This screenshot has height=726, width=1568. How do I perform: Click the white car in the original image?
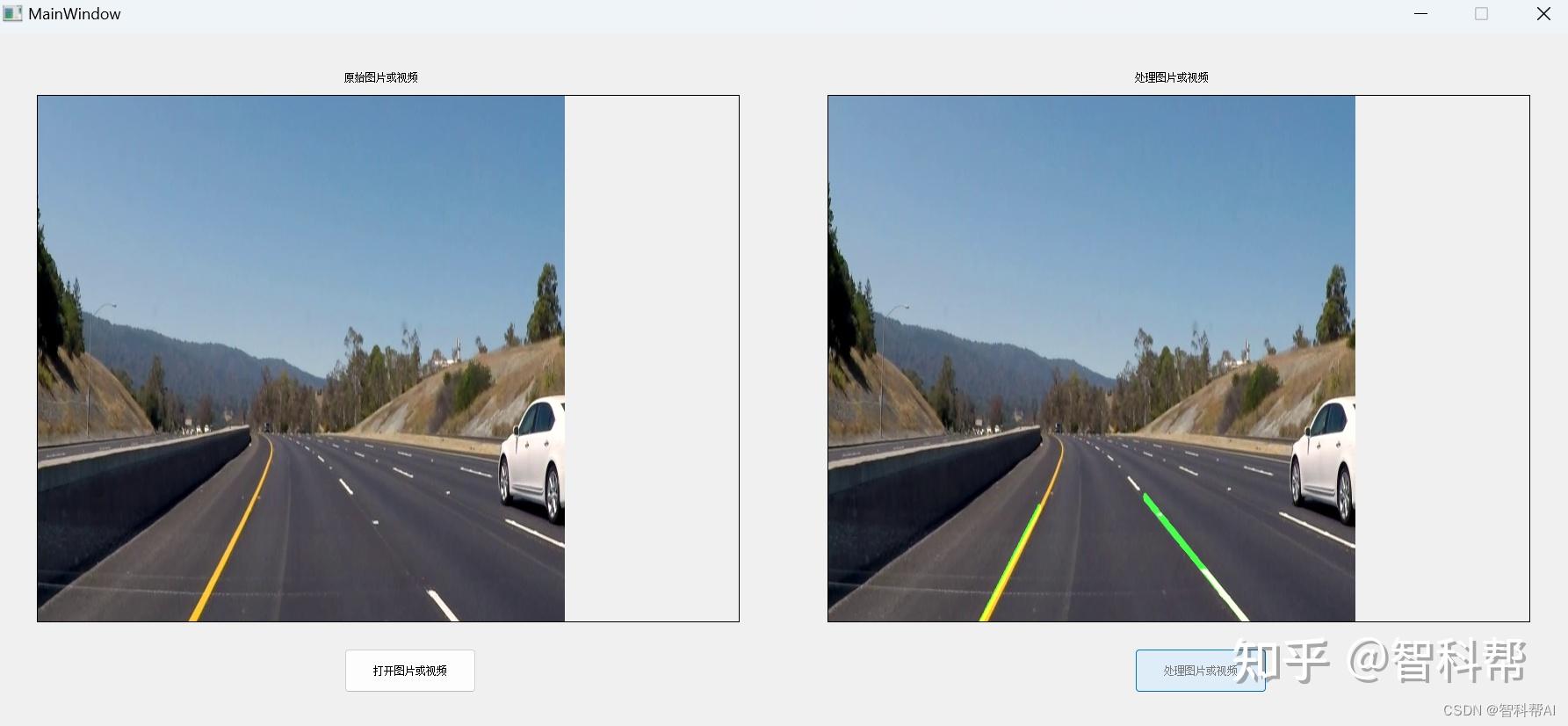coord(533,459)
